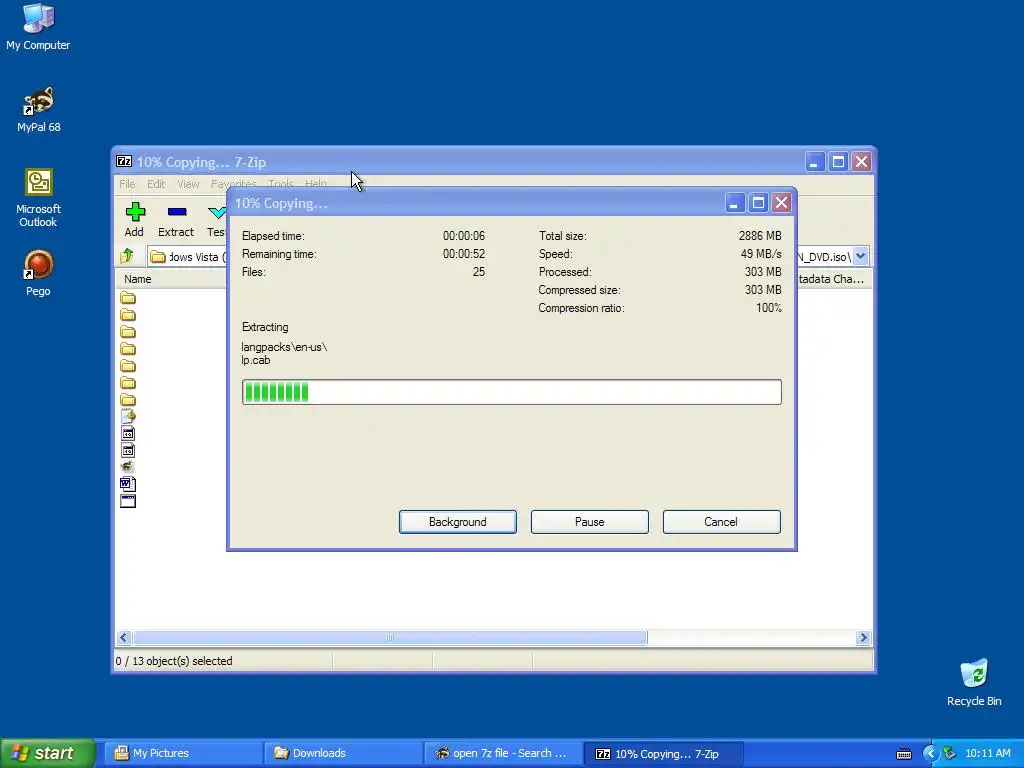Select the Word document icon in file list
Viewport: 1024px width, 768px height.
tap(128, 484)
